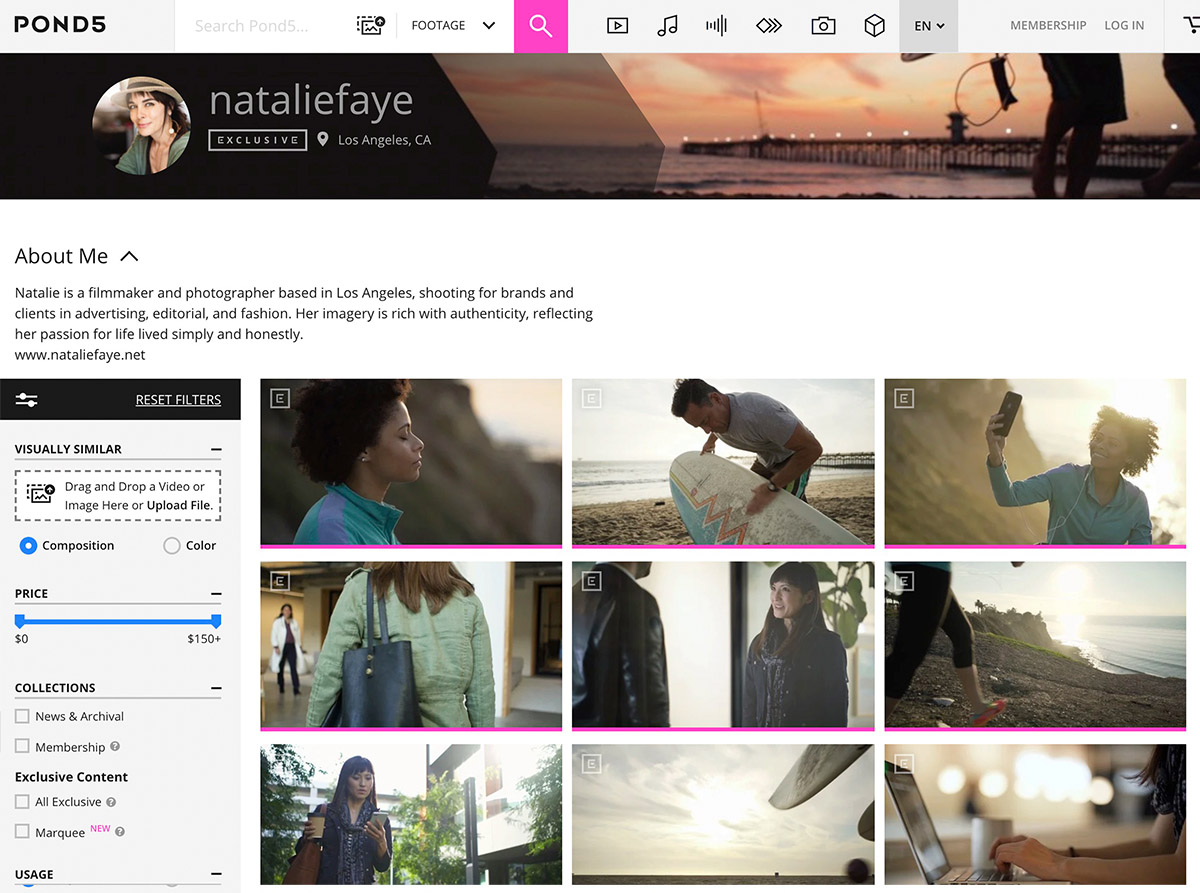This screenshot has height=893, width=1200.
Task: Show help for Membership collection
Action: [115, 747]
